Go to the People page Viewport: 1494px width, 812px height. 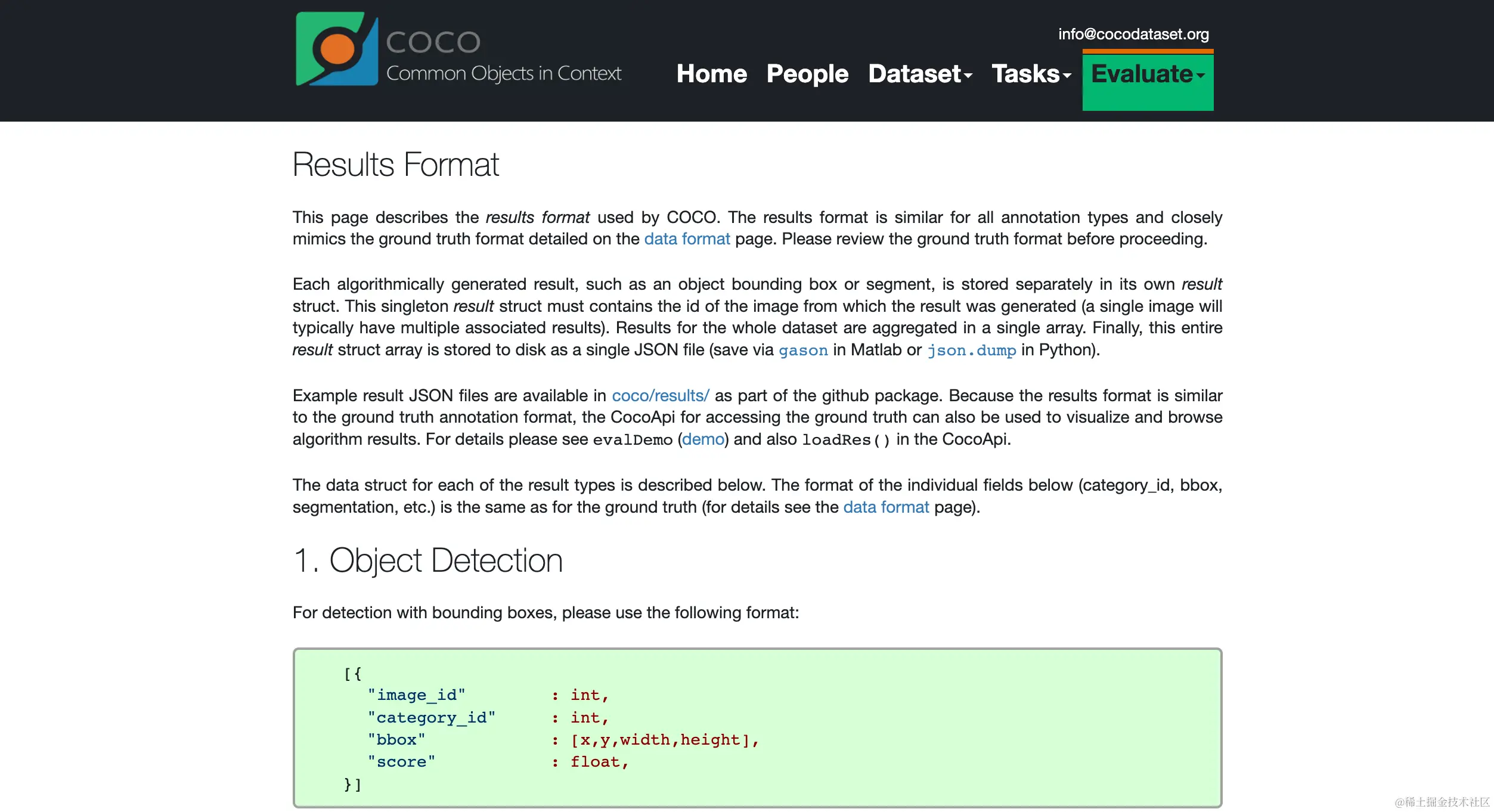[807, 74]
